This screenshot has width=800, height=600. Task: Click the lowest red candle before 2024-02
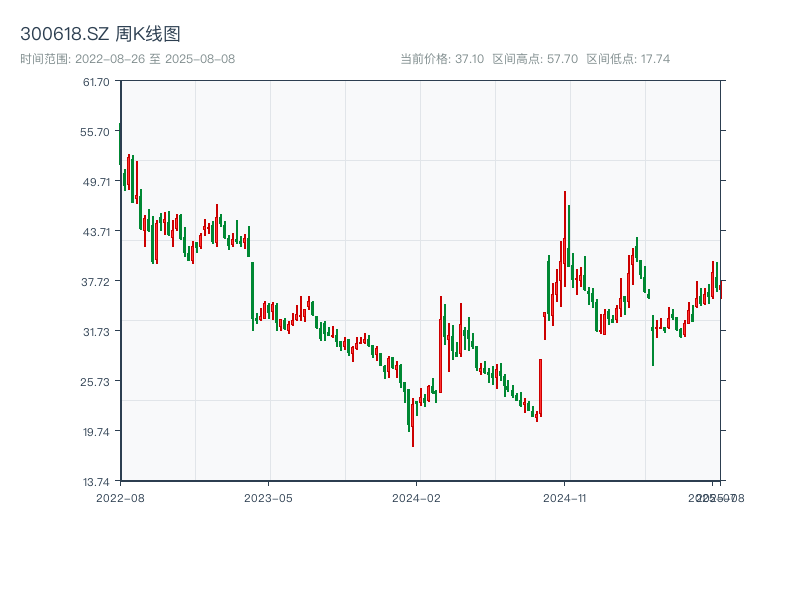click(413, 425)
